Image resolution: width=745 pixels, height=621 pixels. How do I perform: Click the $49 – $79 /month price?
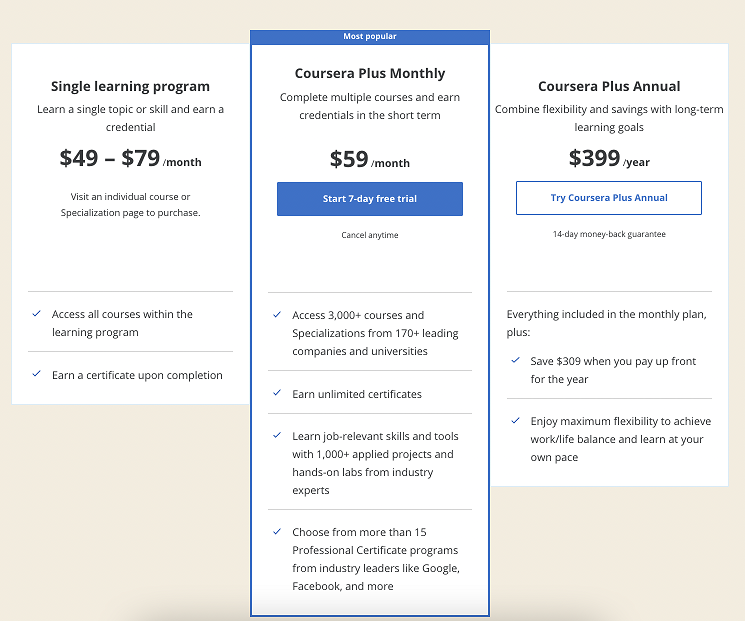click(130, 158)
